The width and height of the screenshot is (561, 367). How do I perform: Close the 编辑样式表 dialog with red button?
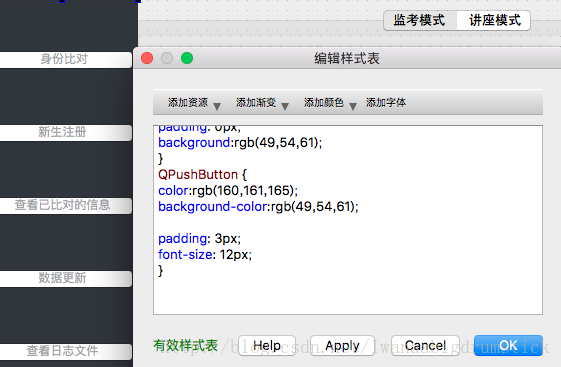147,58
